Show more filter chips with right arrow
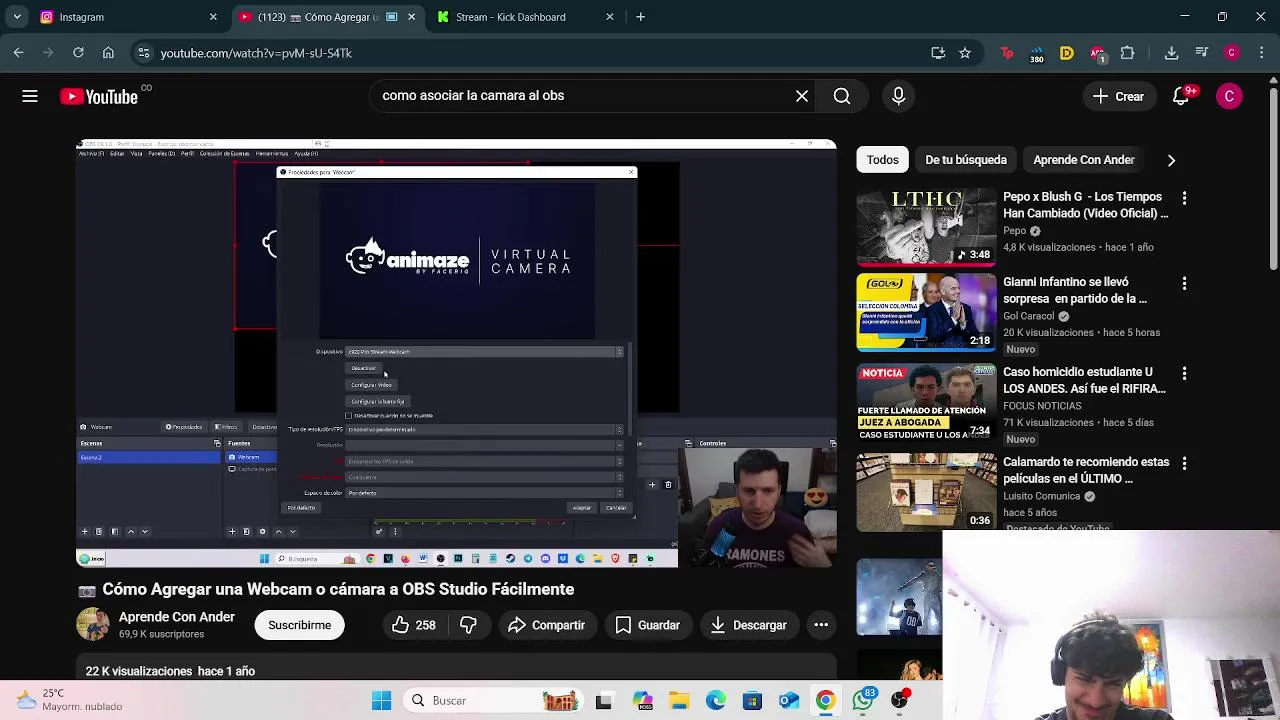Screen dimensions: 1280x720 tap(1171, 160)
